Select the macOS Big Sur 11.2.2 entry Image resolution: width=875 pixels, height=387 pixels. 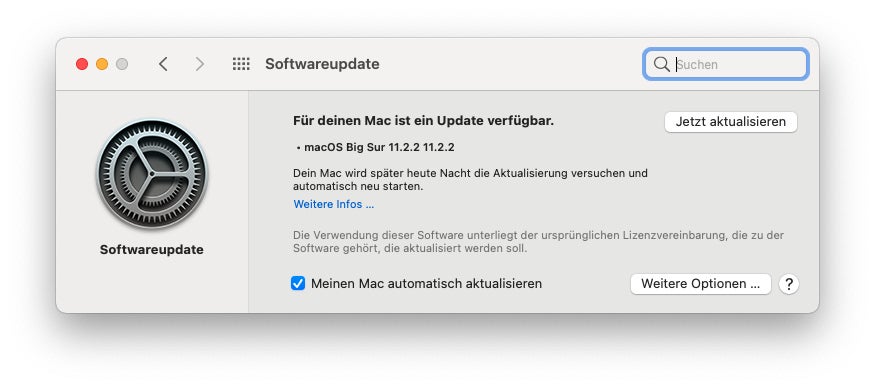point(376,148)
